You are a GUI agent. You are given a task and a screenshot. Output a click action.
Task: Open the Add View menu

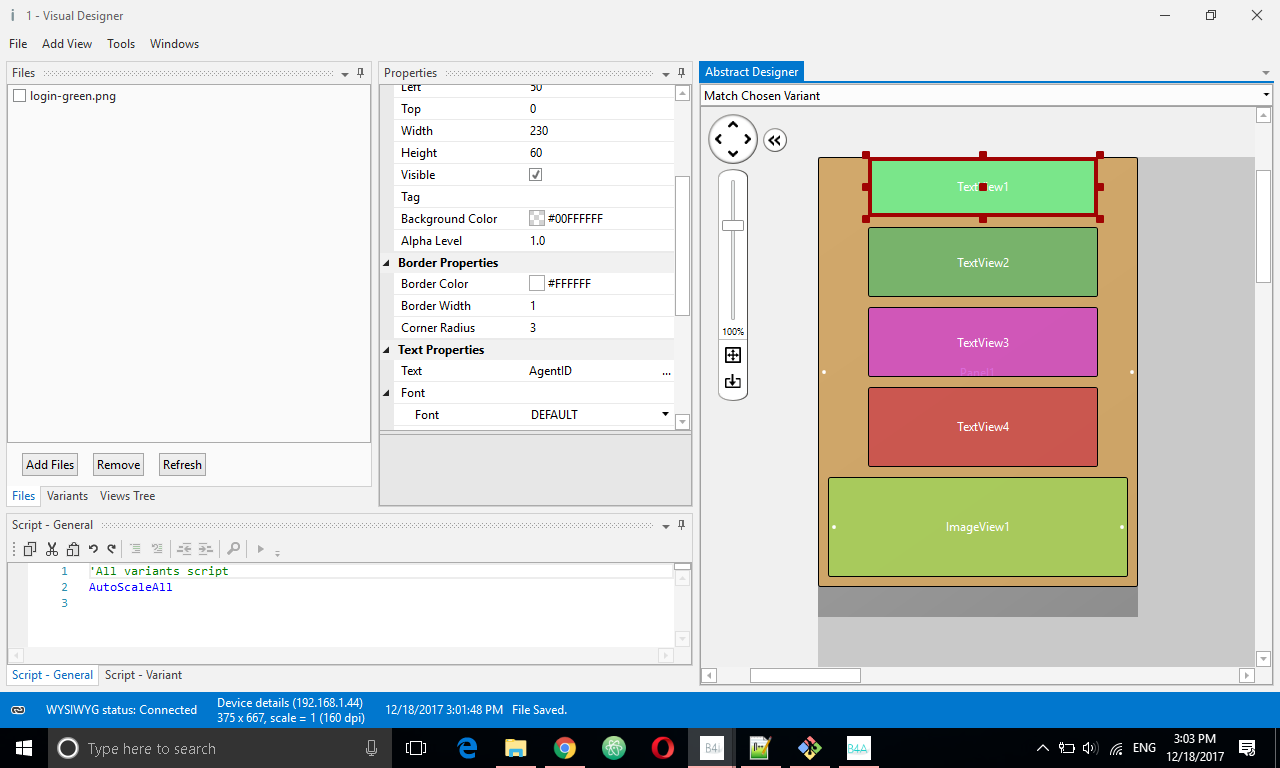67,44
